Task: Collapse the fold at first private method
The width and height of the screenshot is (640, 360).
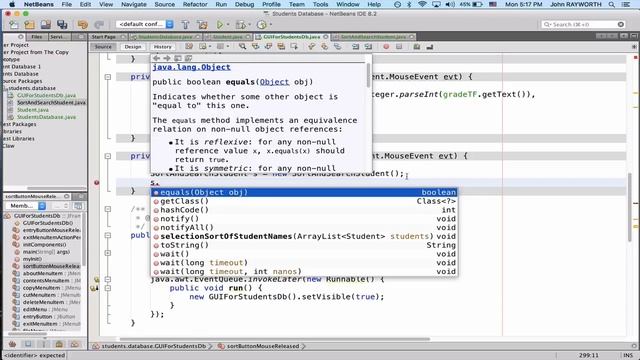Action: [108, 77]
